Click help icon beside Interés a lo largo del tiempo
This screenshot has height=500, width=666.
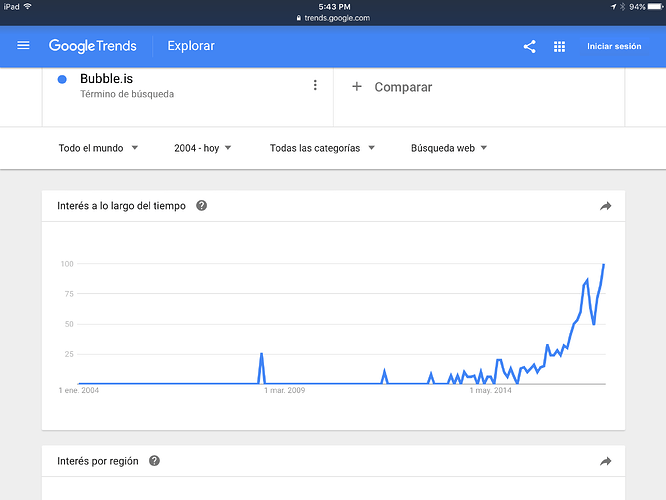[x=202, y=205]
